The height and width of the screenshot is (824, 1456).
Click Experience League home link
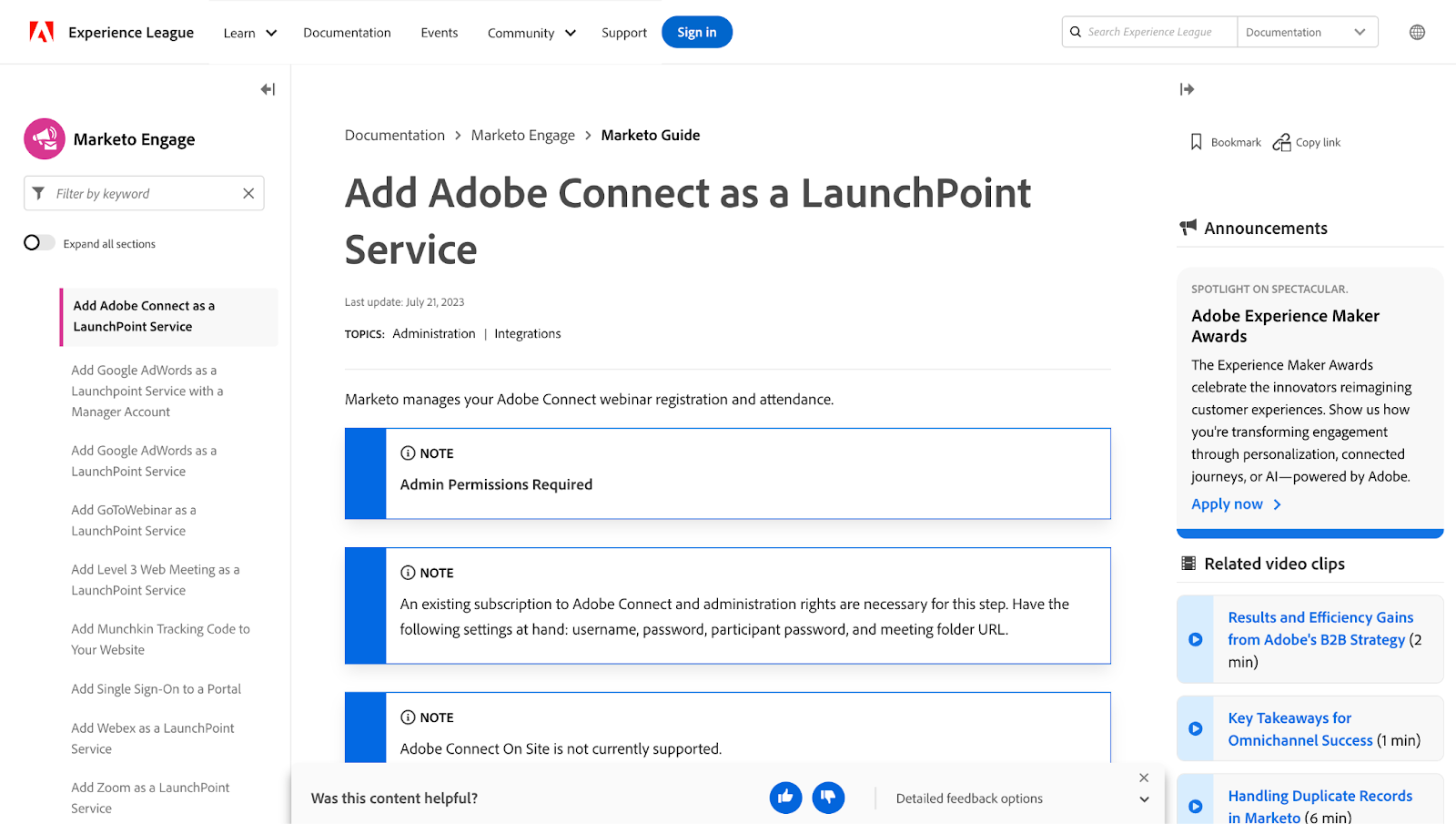coord(131,33)
